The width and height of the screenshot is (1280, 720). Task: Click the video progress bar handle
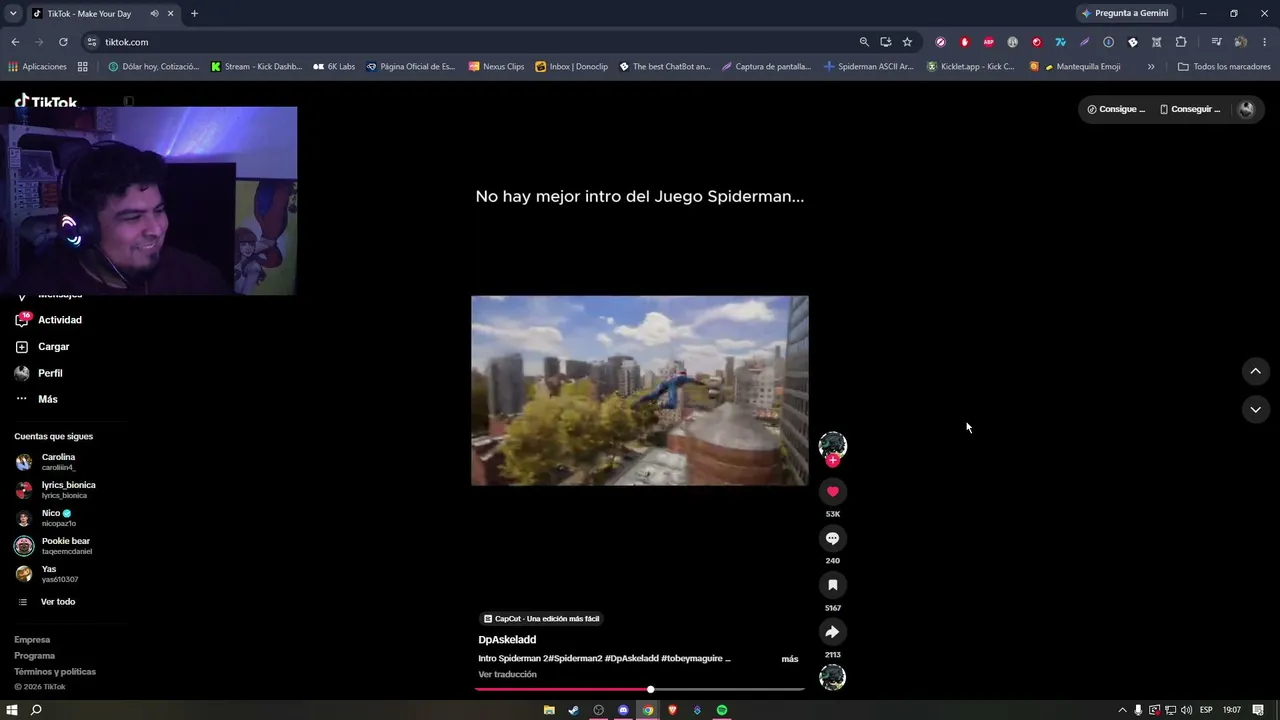(650, 689)
